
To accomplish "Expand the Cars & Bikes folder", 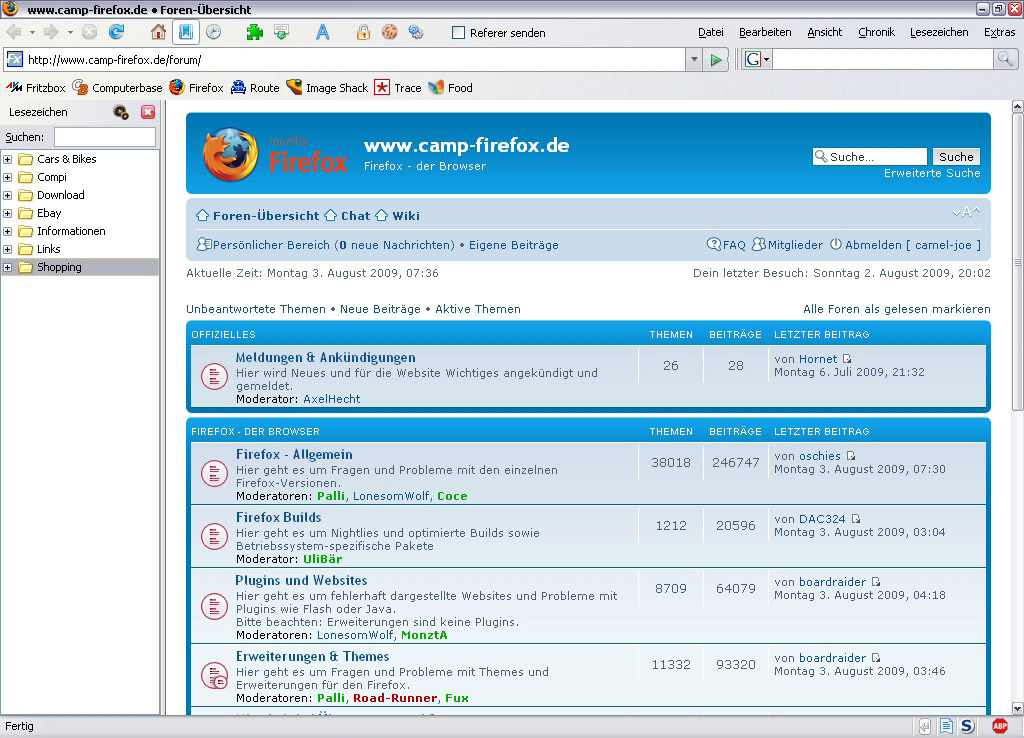I will click(x=8, y=159).
